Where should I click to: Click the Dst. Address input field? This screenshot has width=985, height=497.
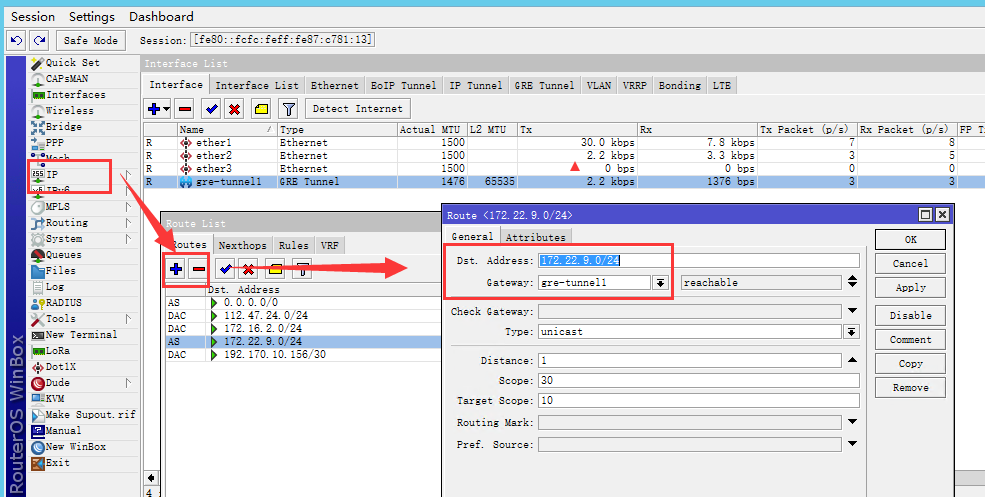click(x=699, y=260)
